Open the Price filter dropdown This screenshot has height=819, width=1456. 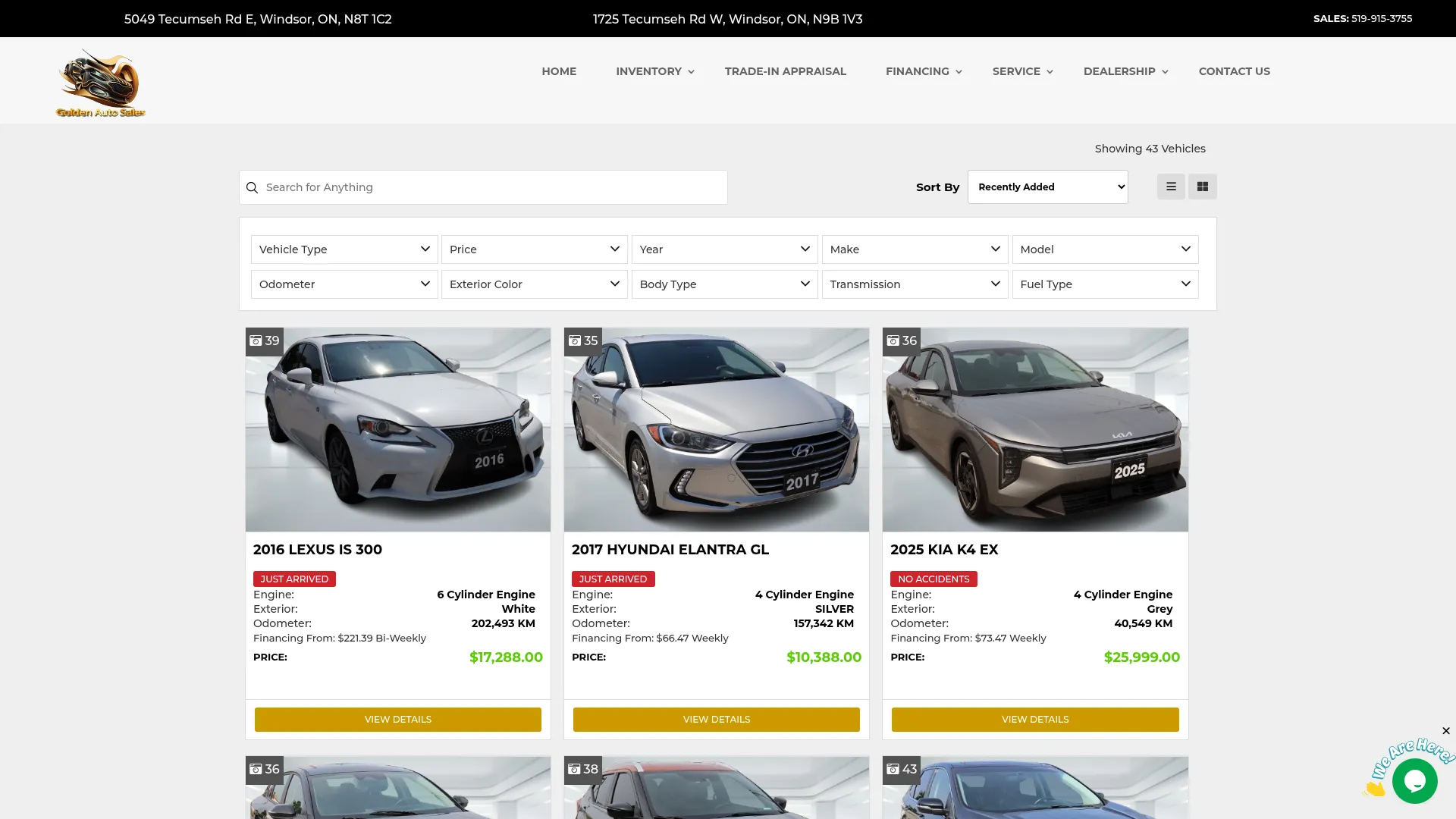535,249
